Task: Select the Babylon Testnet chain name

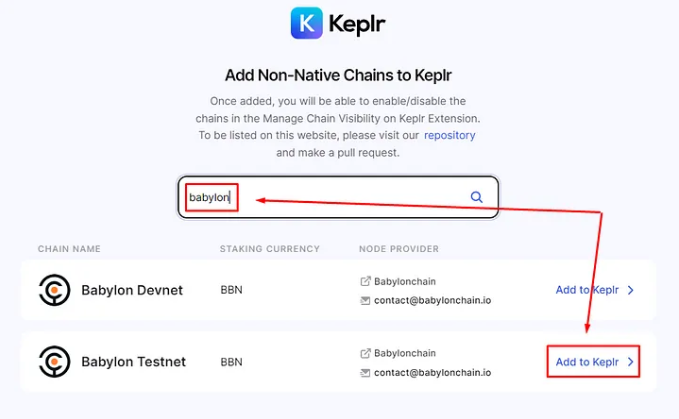Action: pyautogui.click(x=133, y=362)
